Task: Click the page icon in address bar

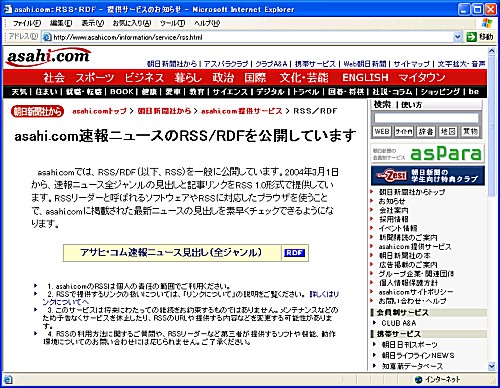Action: click(x=47, y=37)
